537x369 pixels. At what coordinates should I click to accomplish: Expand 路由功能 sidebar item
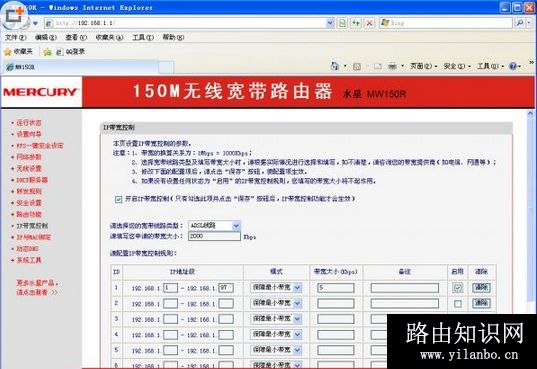tap(29, 214)
